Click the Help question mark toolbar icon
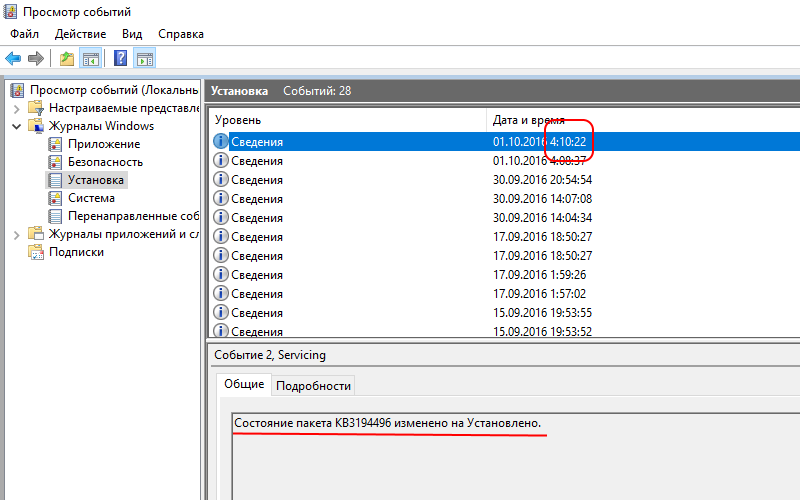This screenshot has height=500, width=800. (x=120, y=58)
